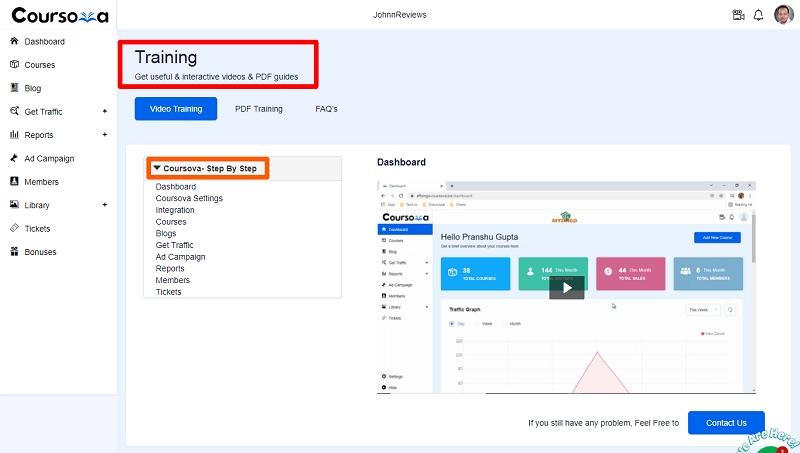Click the Ad Campaign sidebar icon
Image resolution: width=800 pixels, height=453 pixels.
coord(14,158)
